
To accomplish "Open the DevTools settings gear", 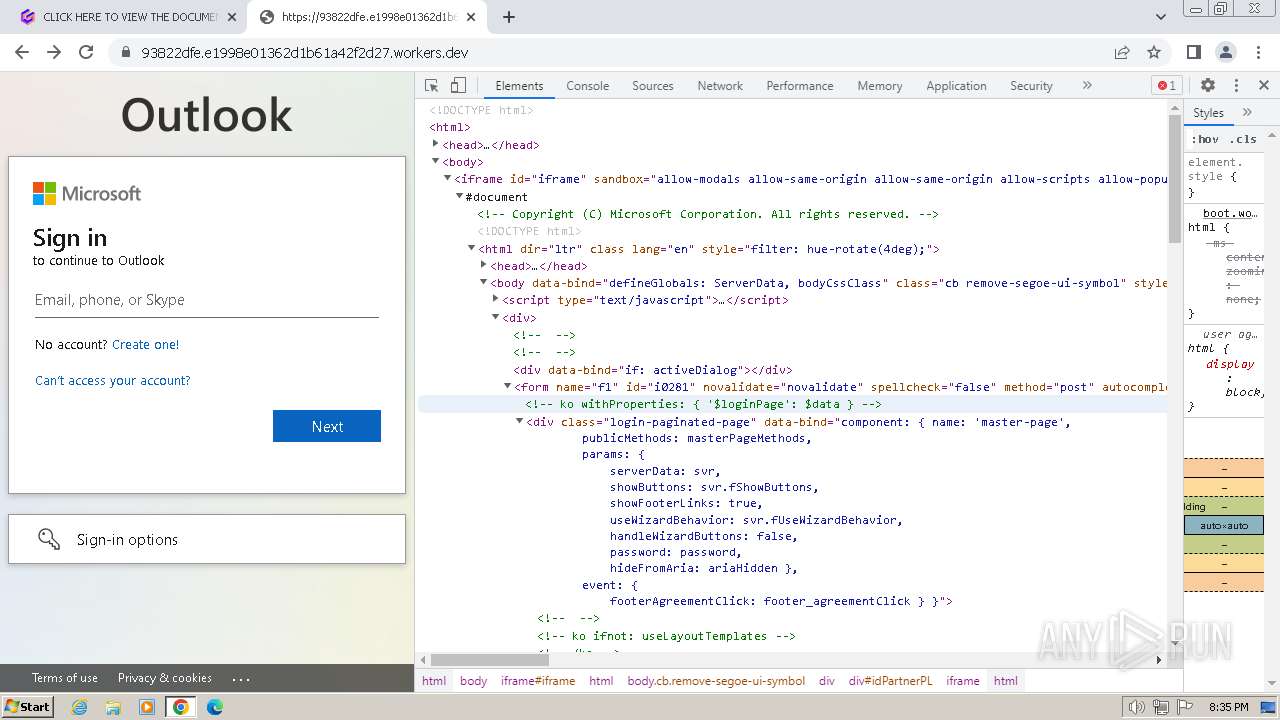I will pos(1208,86).
